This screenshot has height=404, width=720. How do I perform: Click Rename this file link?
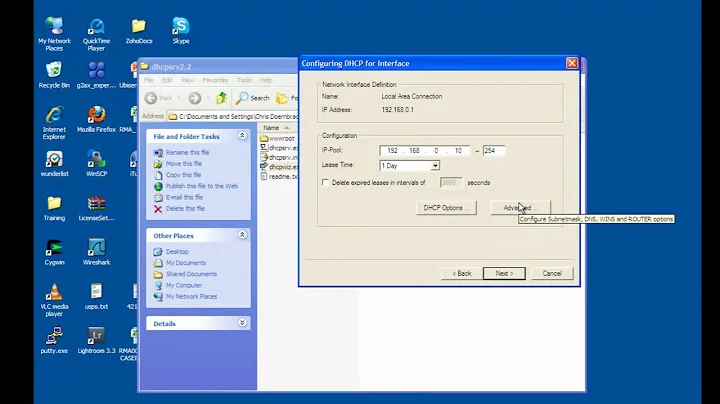point(187,152)
